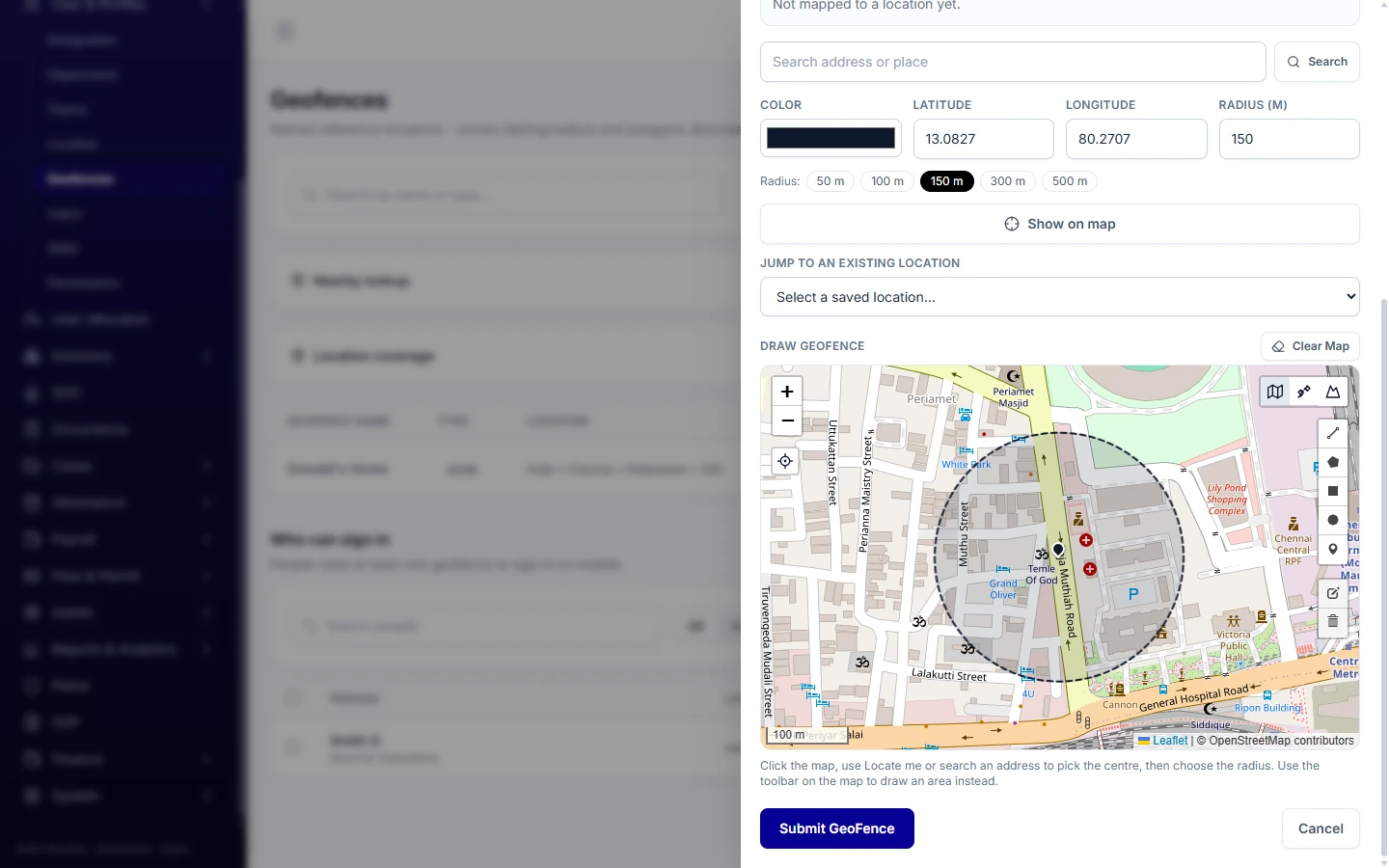This screenshot has width=1389, height=868.
Task: Select the 150 m radius preset
Action: 946,181
